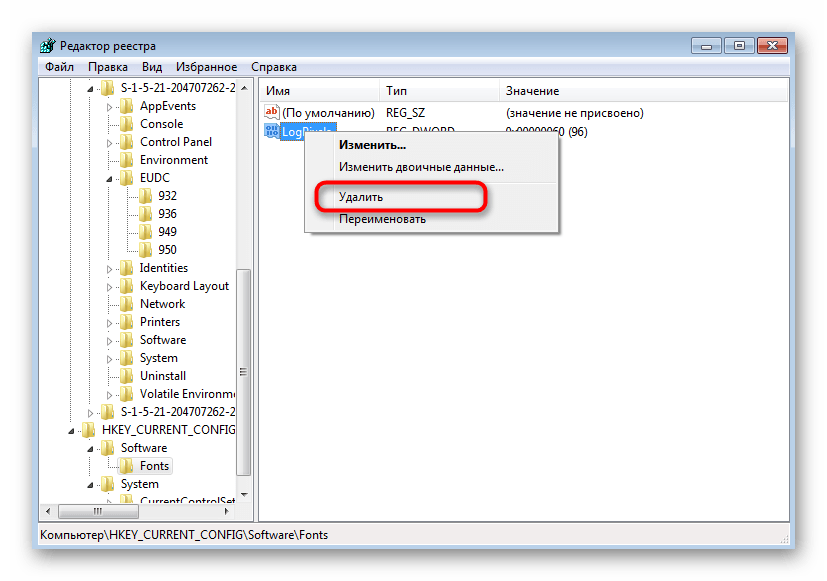The image size is (827, 581).
Task: Expand the Volatile Environment tree node
Action: (109, 395)
